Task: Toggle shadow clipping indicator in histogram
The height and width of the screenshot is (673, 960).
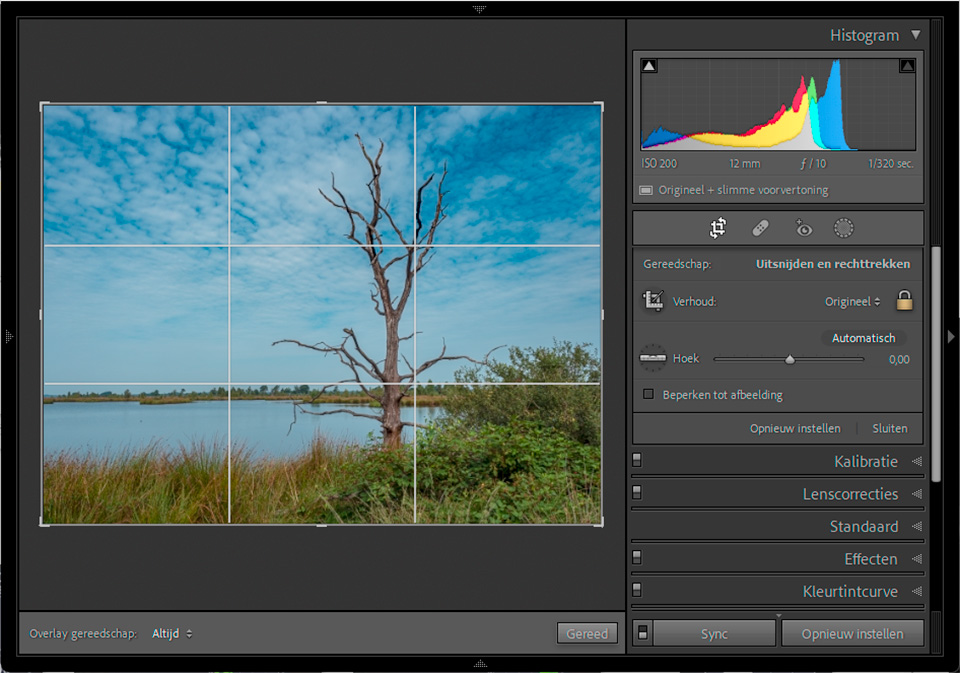Action: 649,66
